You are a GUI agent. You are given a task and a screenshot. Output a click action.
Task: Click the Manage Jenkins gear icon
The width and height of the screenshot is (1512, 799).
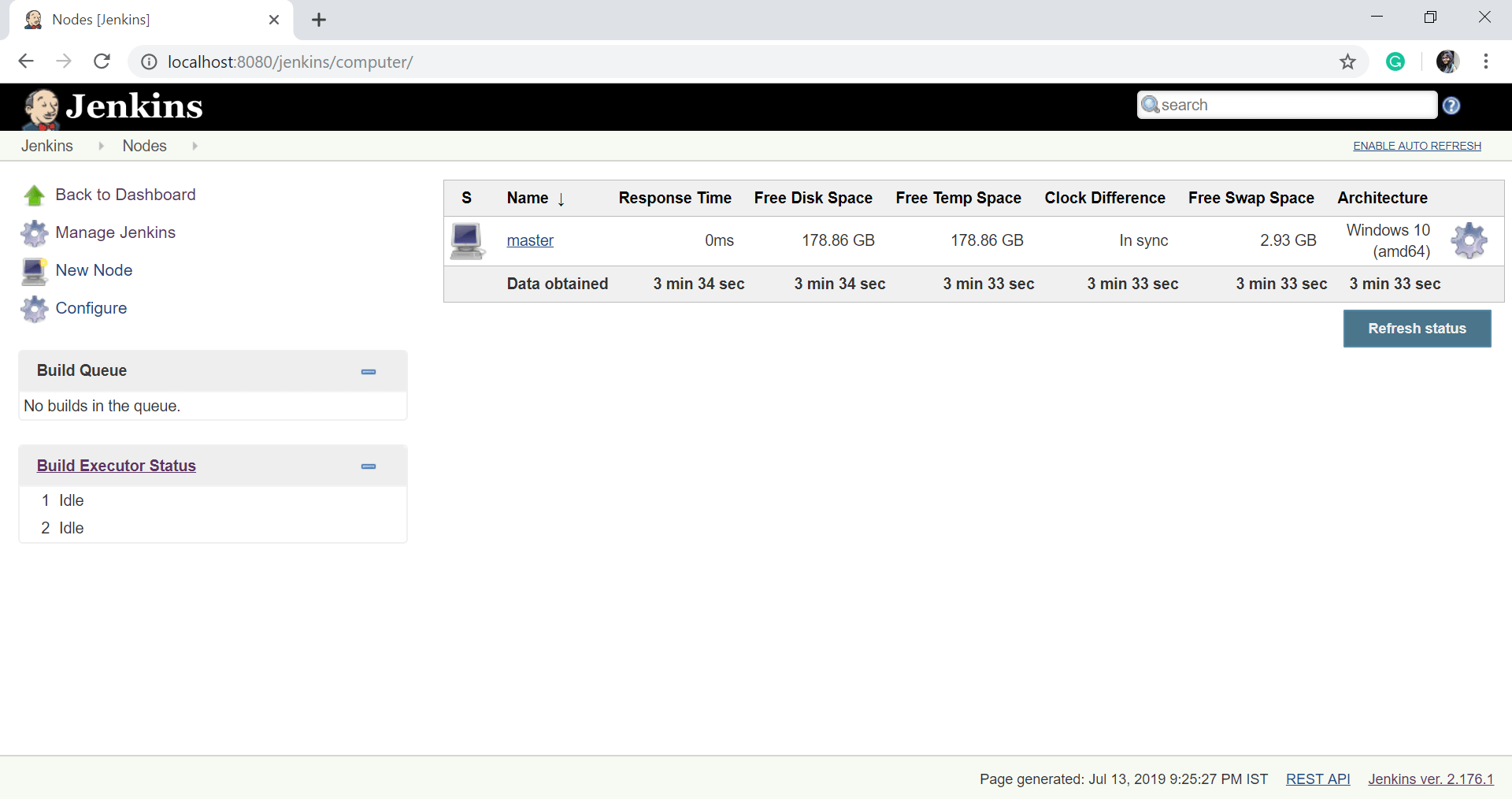tap(34, 232)
